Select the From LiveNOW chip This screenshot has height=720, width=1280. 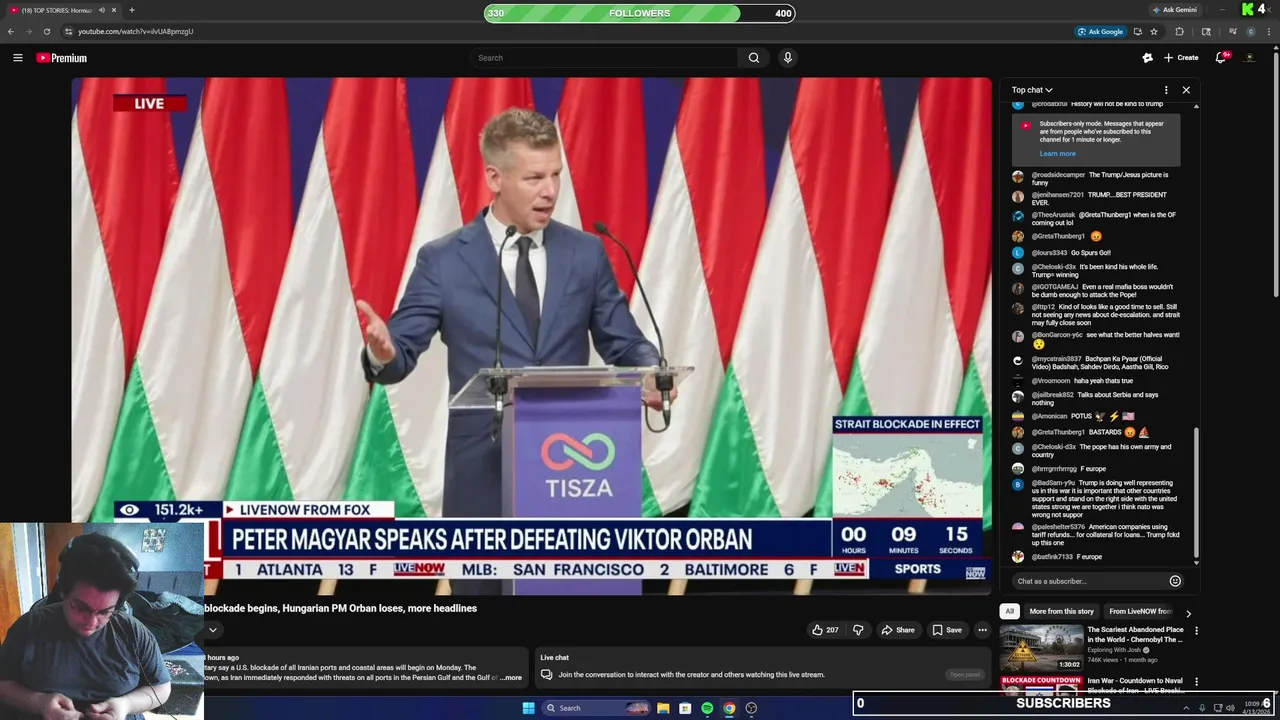point(1140,611)
